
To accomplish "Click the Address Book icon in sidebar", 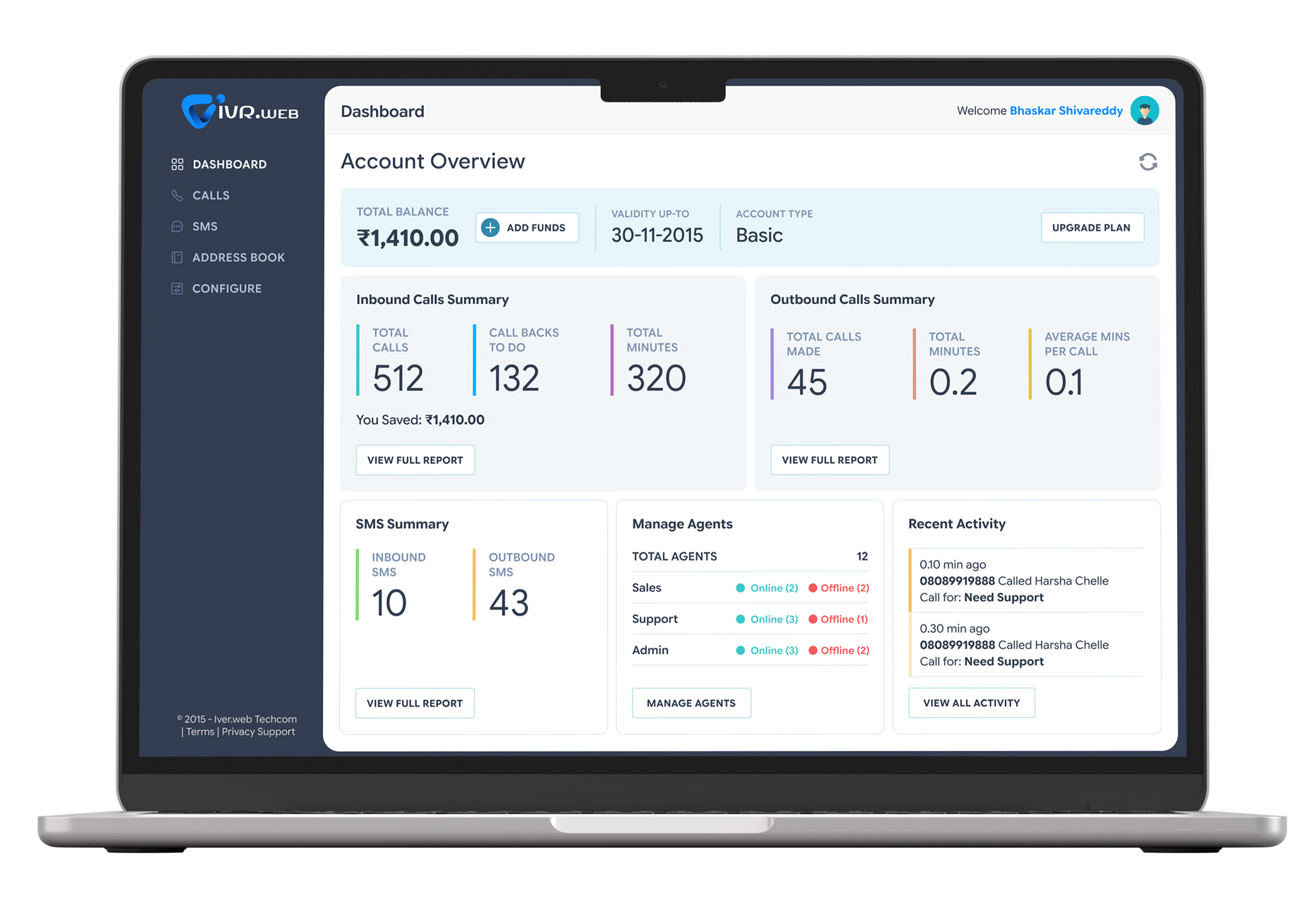I will (177, 257).
